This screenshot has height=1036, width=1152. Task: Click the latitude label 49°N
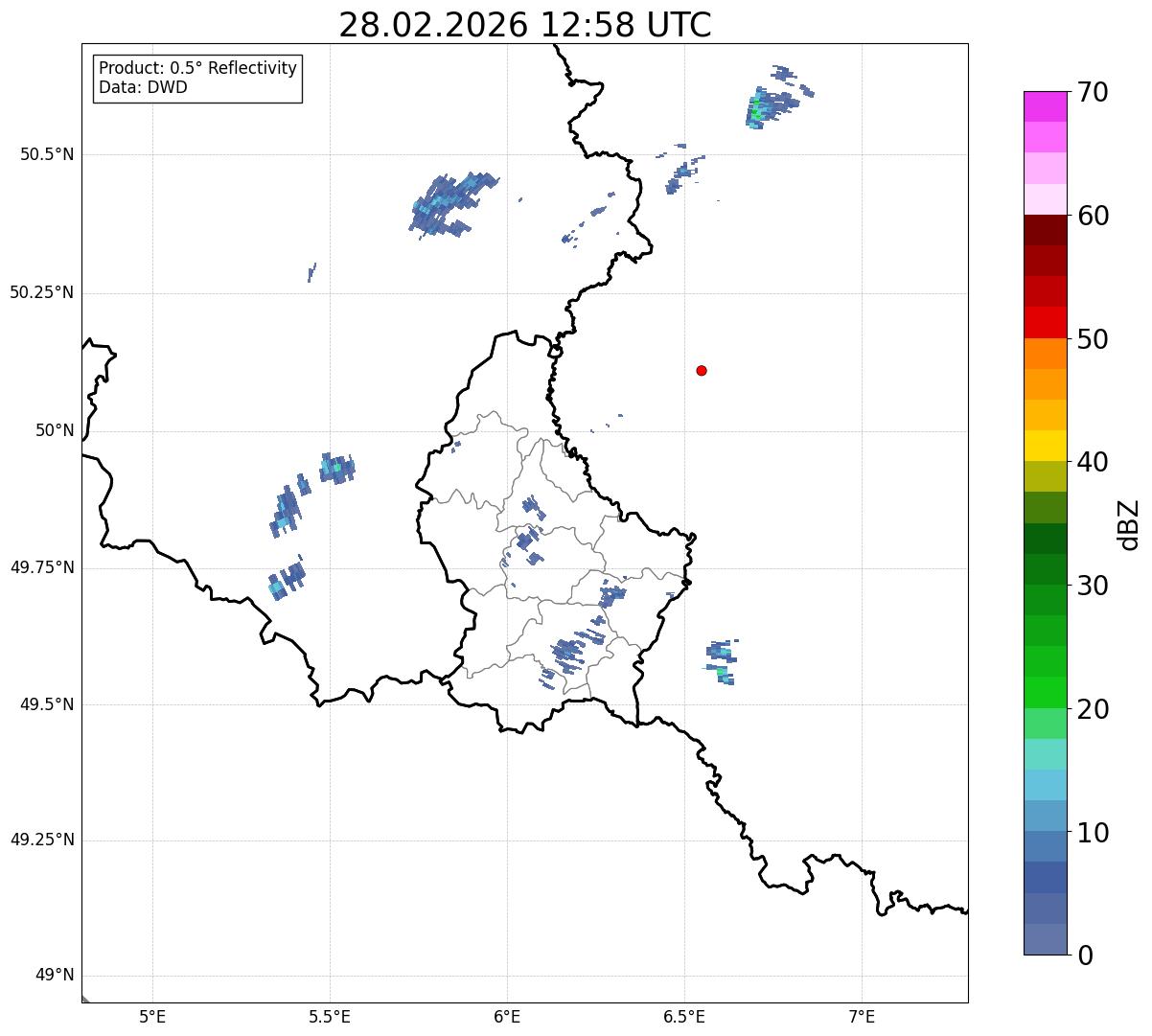point(55,976)
